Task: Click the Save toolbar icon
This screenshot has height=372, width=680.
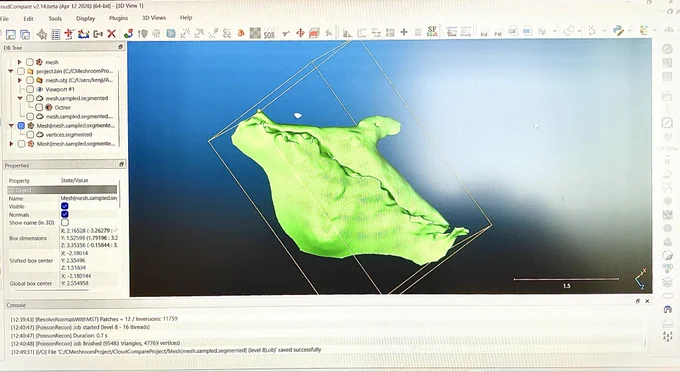Action: pos(11,34)
